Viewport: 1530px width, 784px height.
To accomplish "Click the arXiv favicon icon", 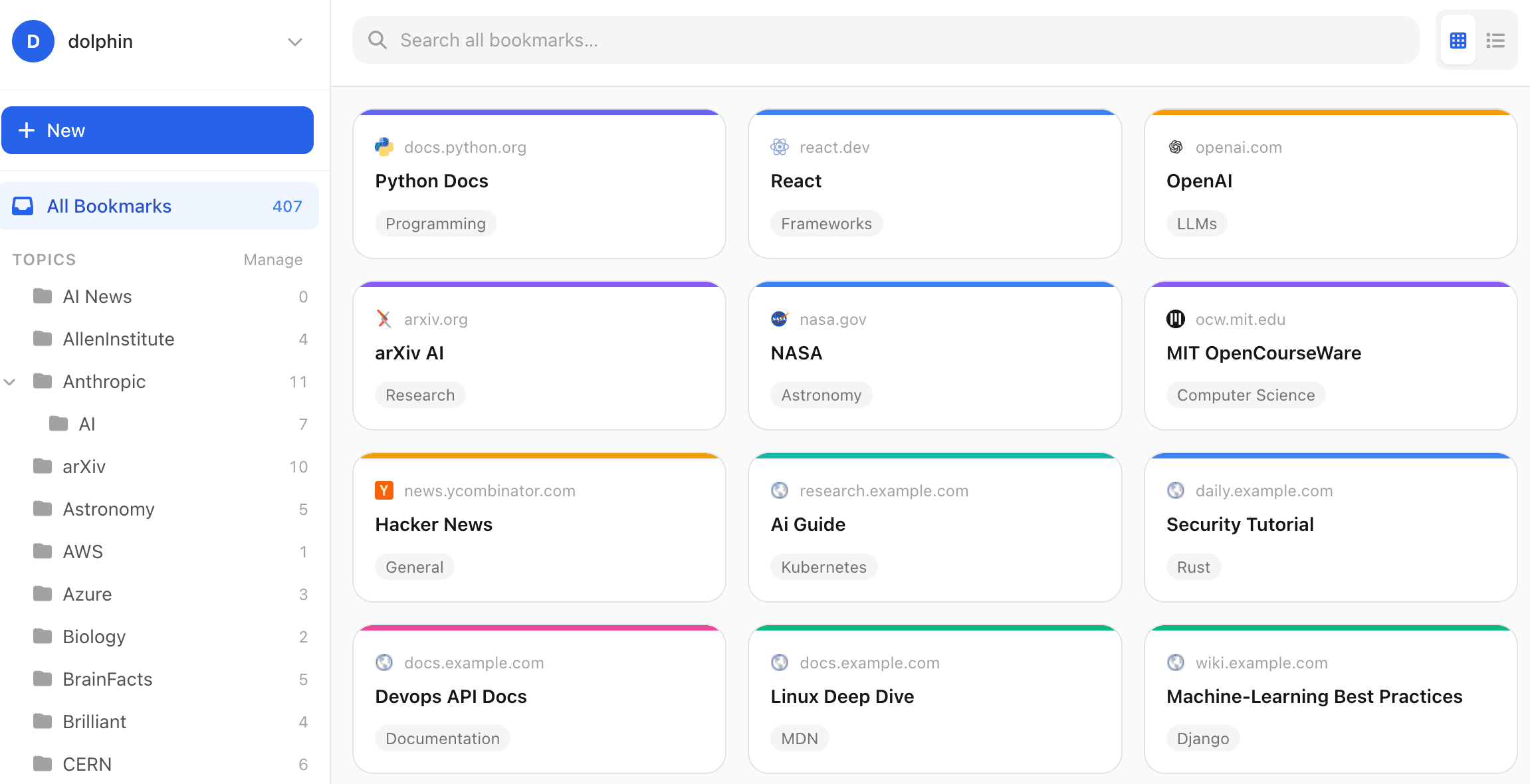I will pyautogui.click(x=384, y=319).
